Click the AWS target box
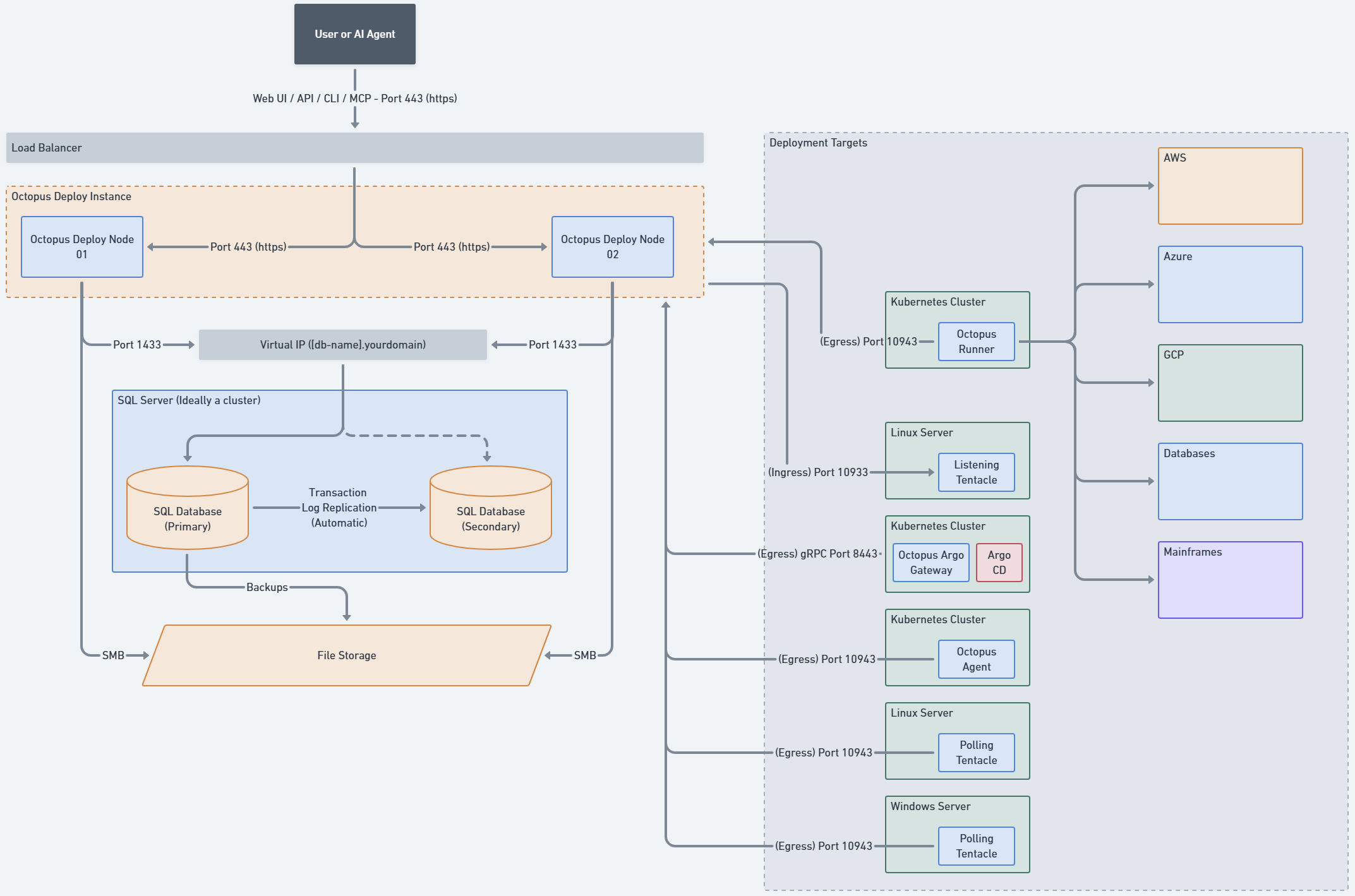Screen dimensions: 1355x896 point(1231,186)
